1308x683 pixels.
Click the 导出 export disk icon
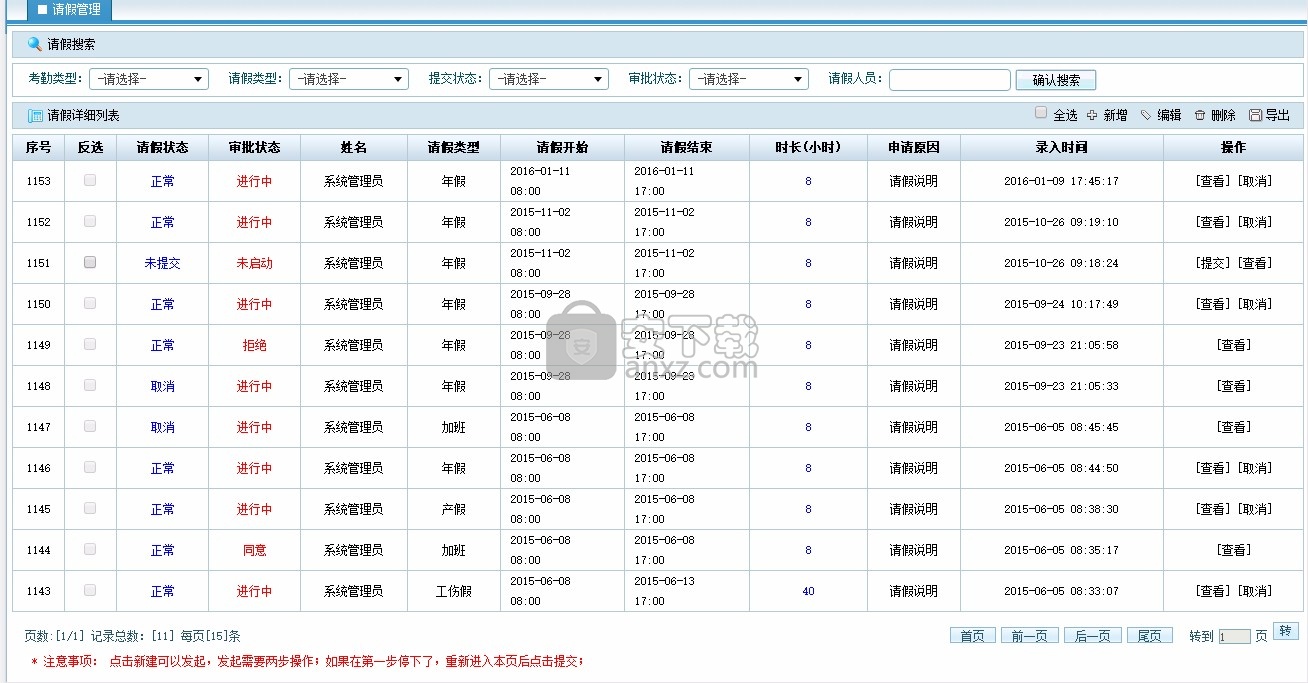pos(1255,115)
